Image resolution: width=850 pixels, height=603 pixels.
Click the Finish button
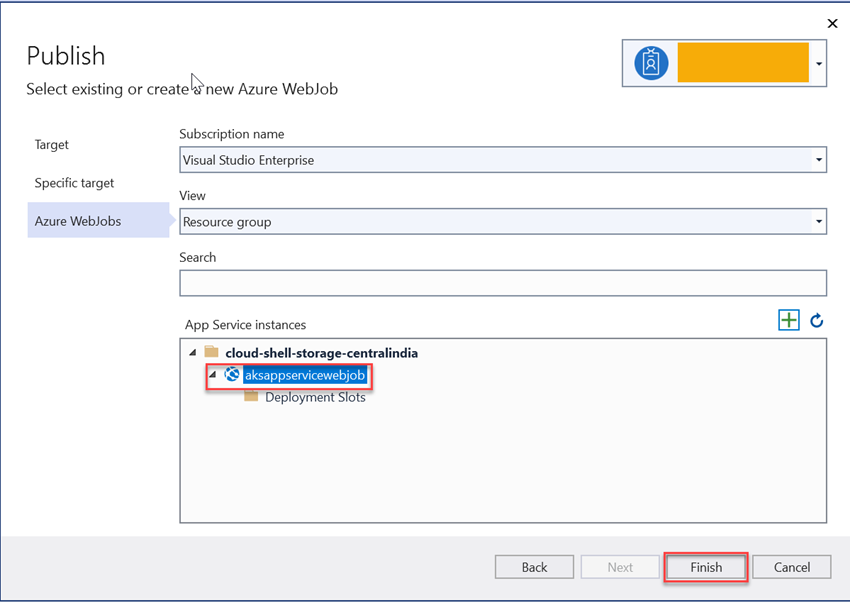point(705,566)
